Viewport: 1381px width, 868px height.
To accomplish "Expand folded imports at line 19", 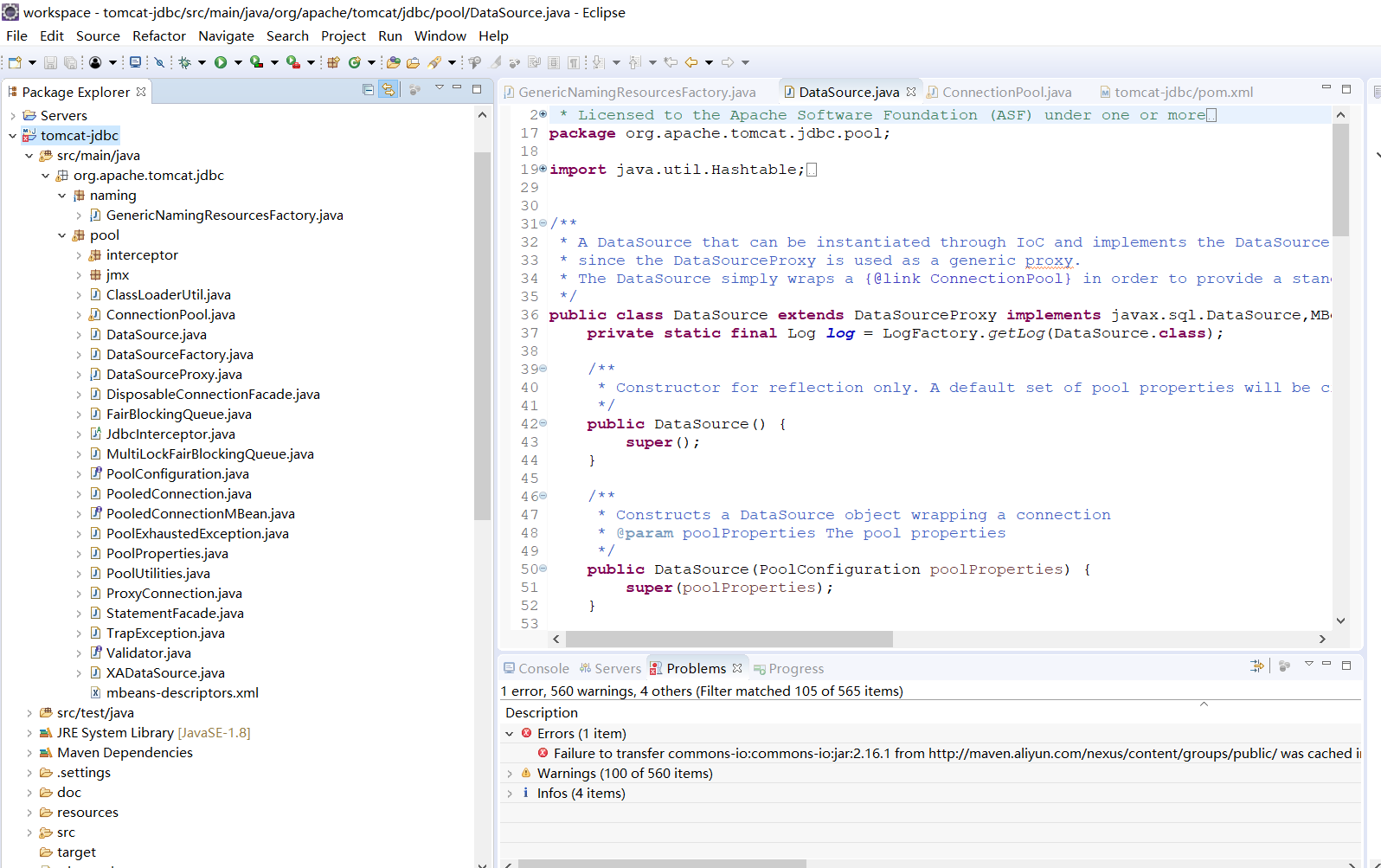I will click(x=543, y=169).
